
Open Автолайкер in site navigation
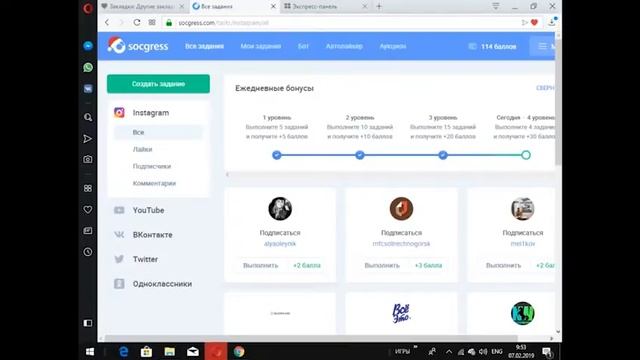click(344, 46)
